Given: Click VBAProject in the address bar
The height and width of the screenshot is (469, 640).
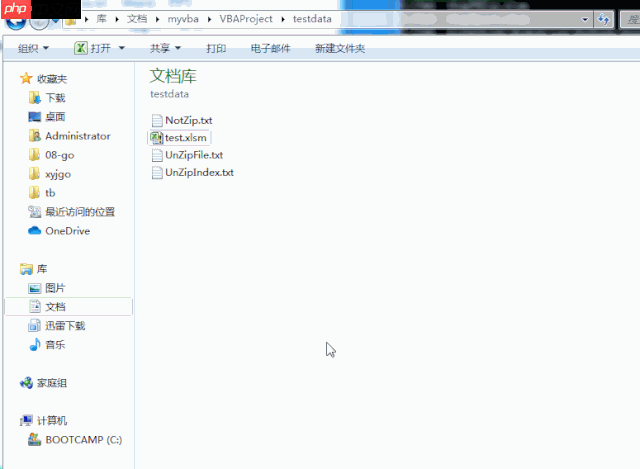Looking at the screenshot, I should click(x=246, y=19).
